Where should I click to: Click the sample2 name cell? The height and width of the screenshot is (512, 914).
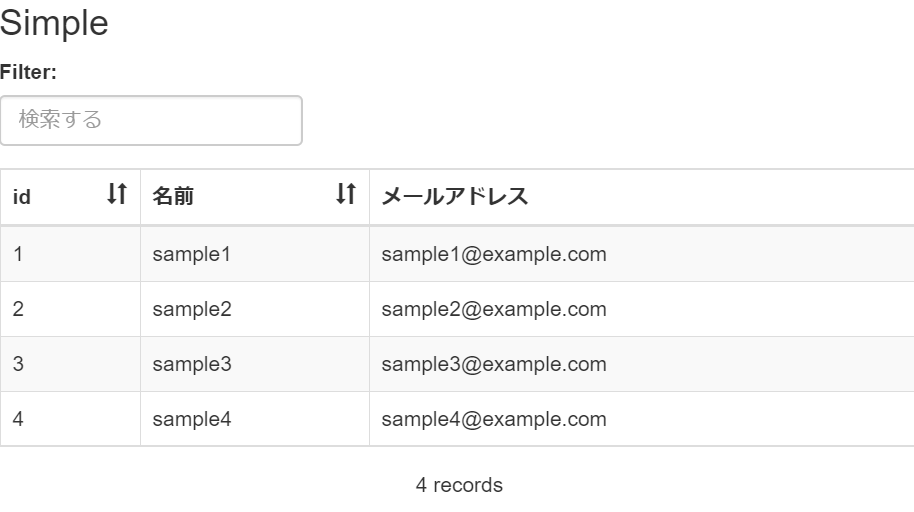(x=192, y=309)
